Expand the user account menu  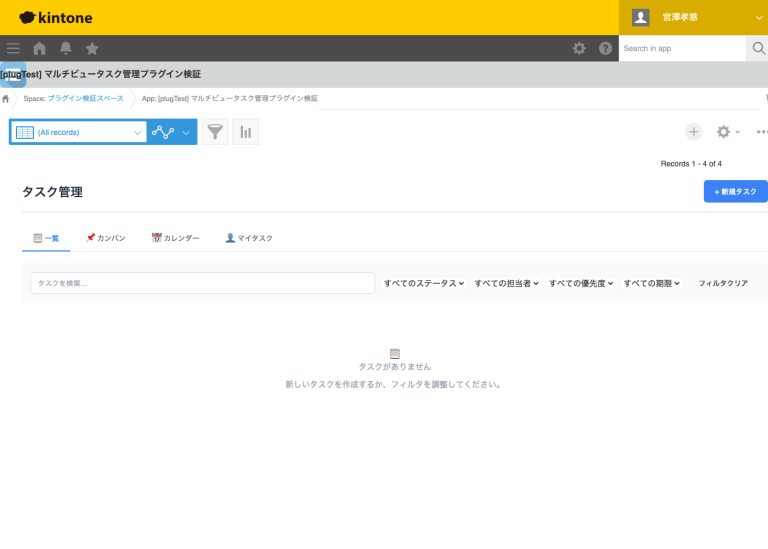758,18
